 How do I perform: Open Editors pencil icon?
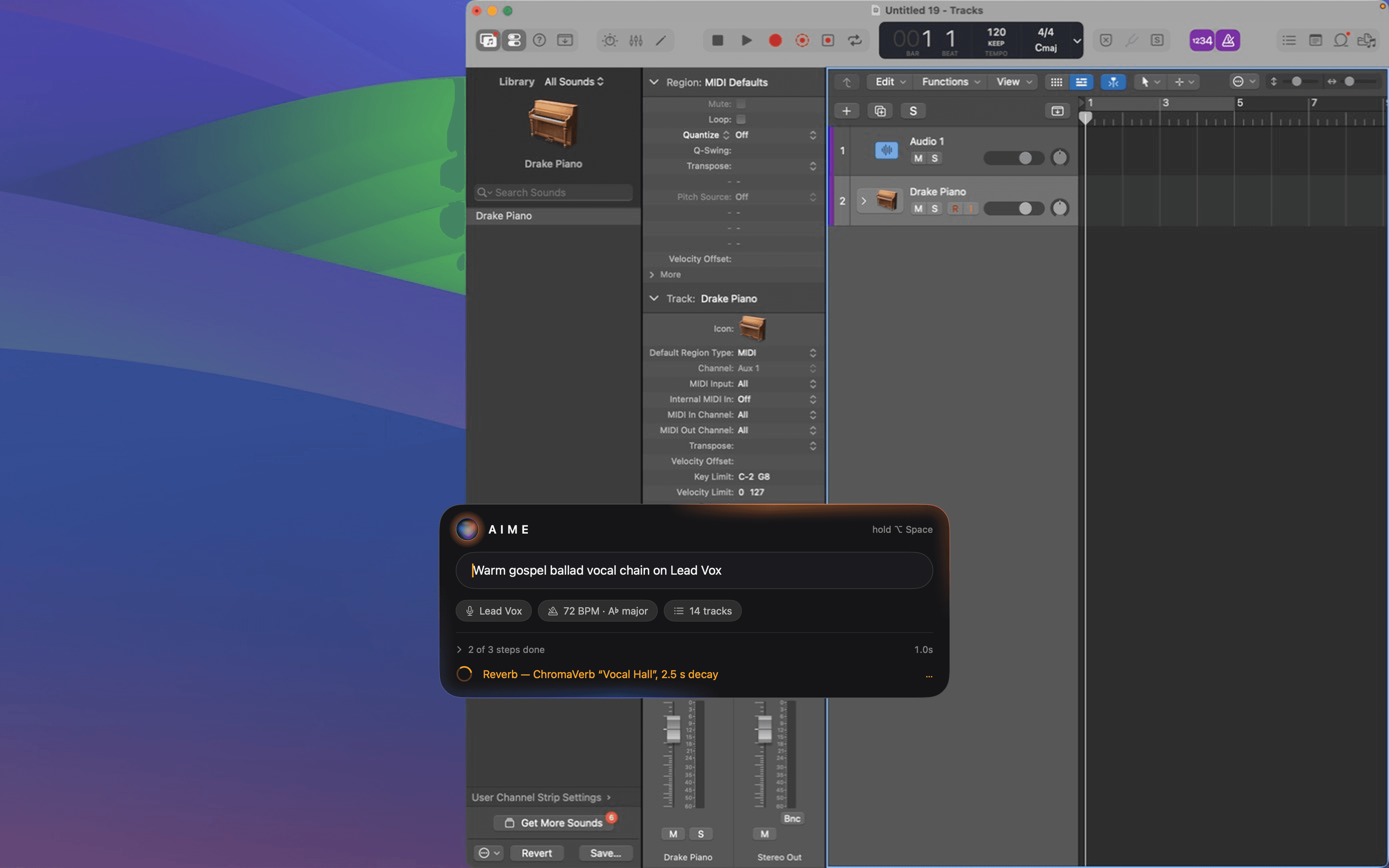[661, 40]
